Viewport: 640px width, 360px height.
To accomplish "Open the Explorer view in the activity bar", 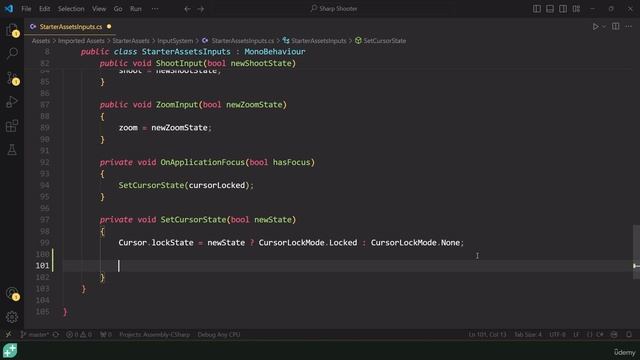I will 12,30.
